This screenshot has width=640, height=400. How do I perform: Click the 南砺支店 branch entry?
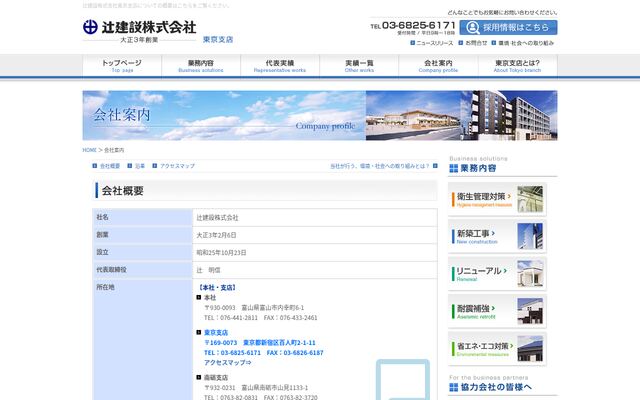click(216, 378)
